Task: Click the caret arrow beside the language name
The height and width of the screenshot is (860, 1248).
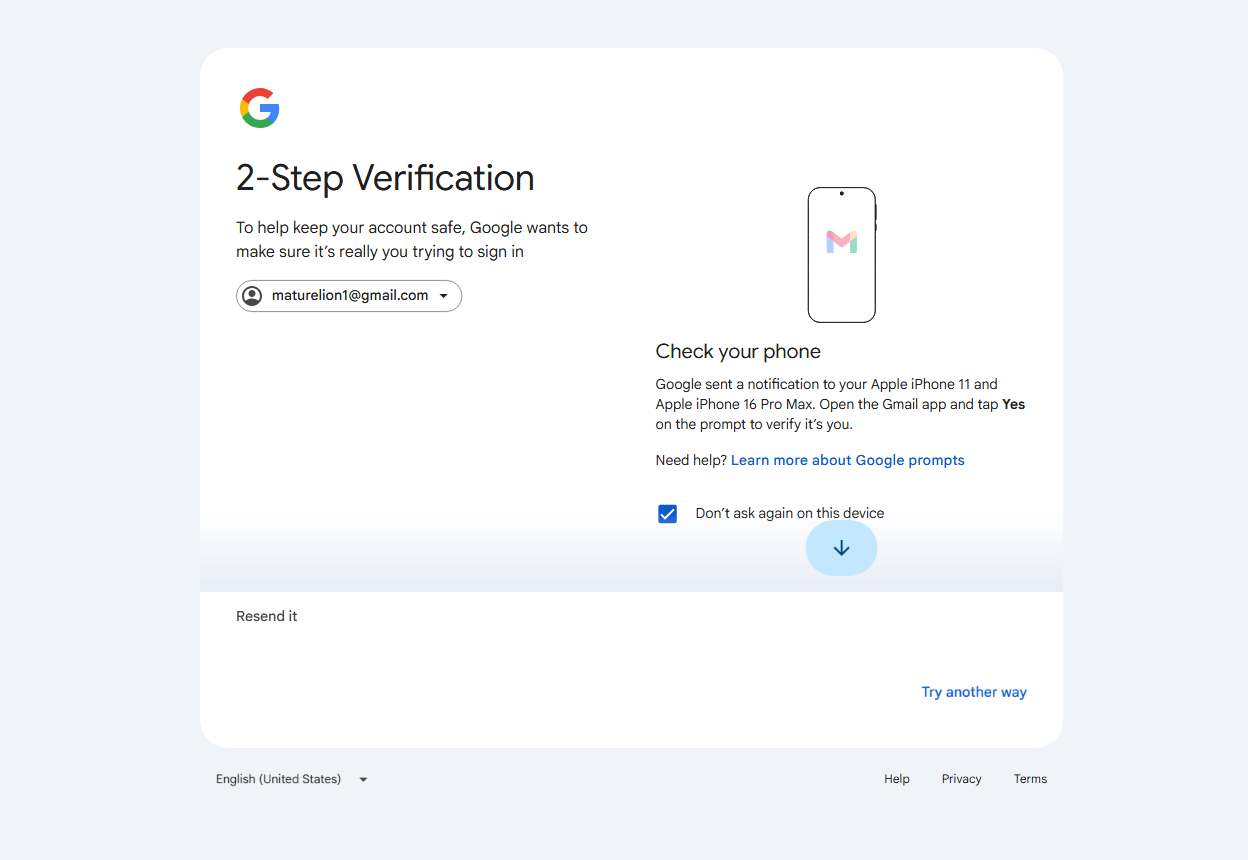Action: 363,780
